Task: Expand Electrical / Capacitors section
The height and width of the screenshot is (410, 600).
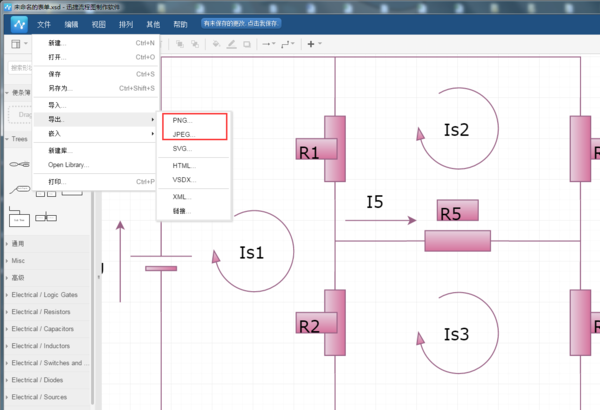Action: pos(48,329)
